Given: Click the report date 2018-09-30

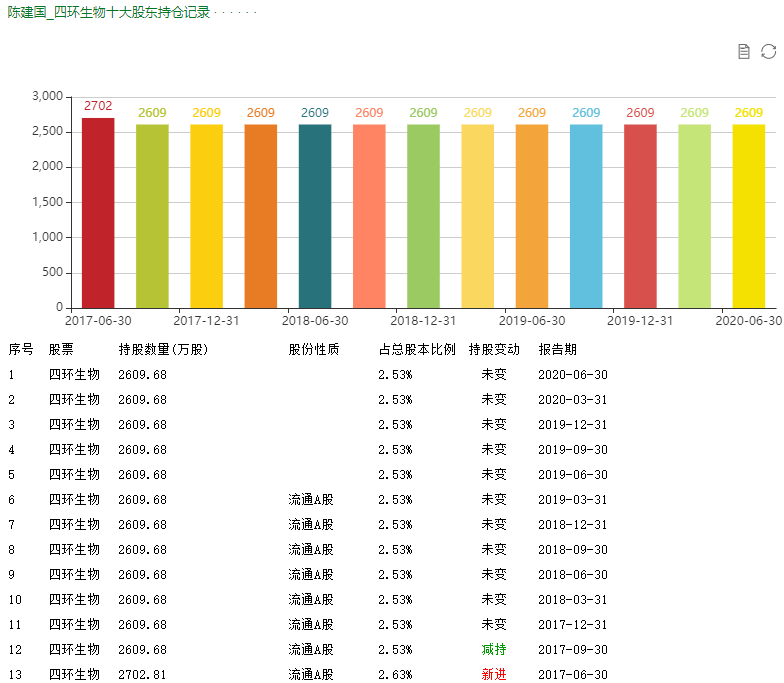Looking at the screenshot, I should pos(573,550).
